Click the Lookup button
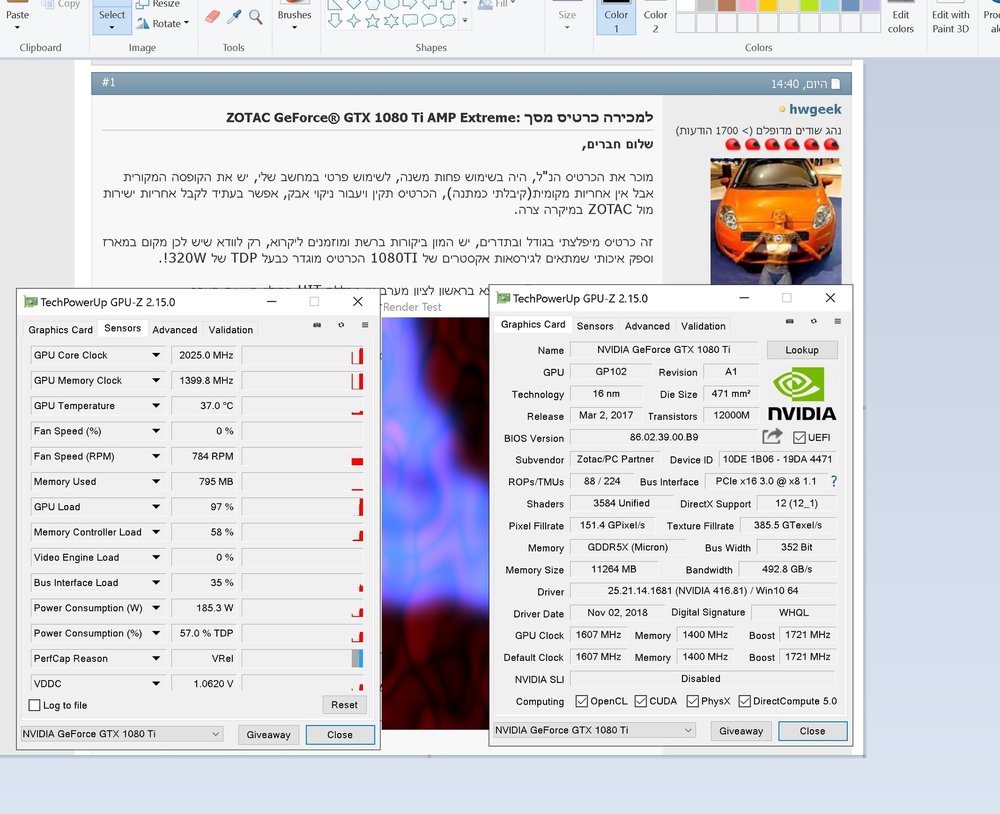 click(802, 350)
